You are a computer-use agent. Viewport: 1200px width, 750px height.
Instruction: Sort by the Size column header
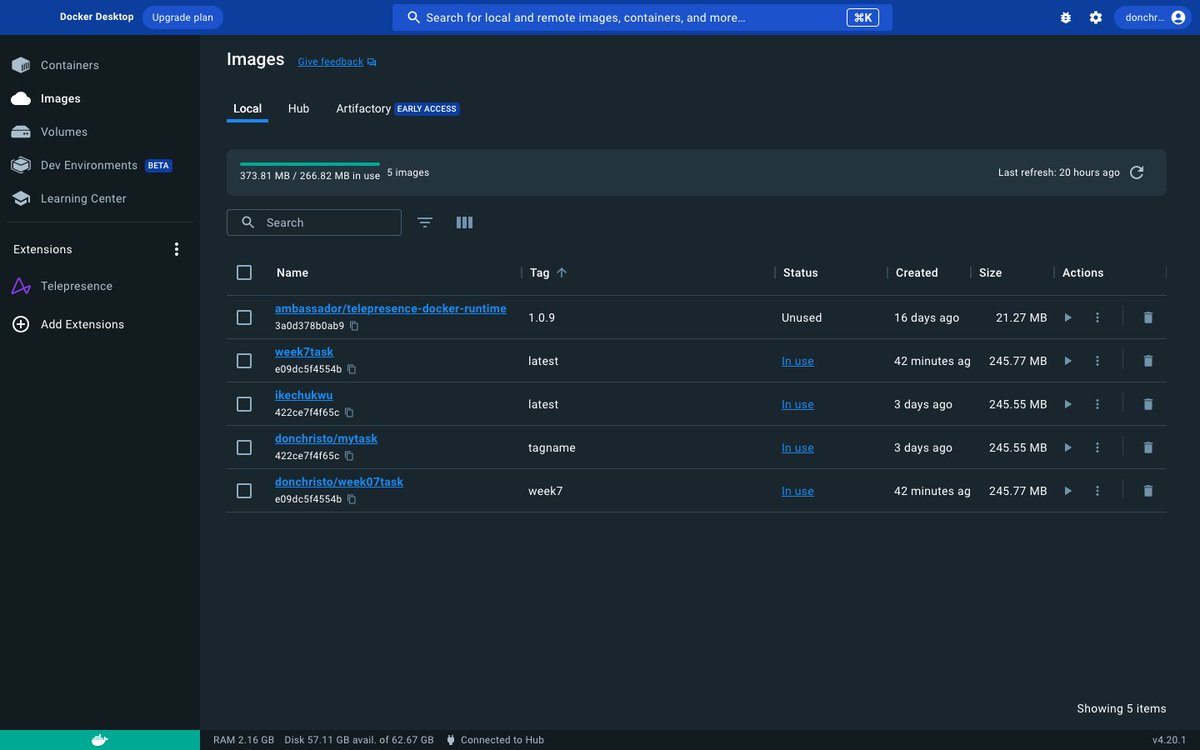[x=990, y=272]
